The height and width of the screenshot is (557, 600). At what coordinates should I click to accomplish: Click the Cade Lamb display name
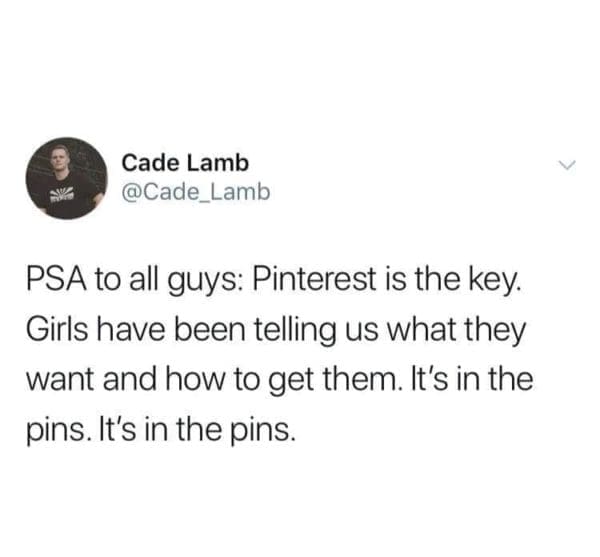[x=185, y=163]
